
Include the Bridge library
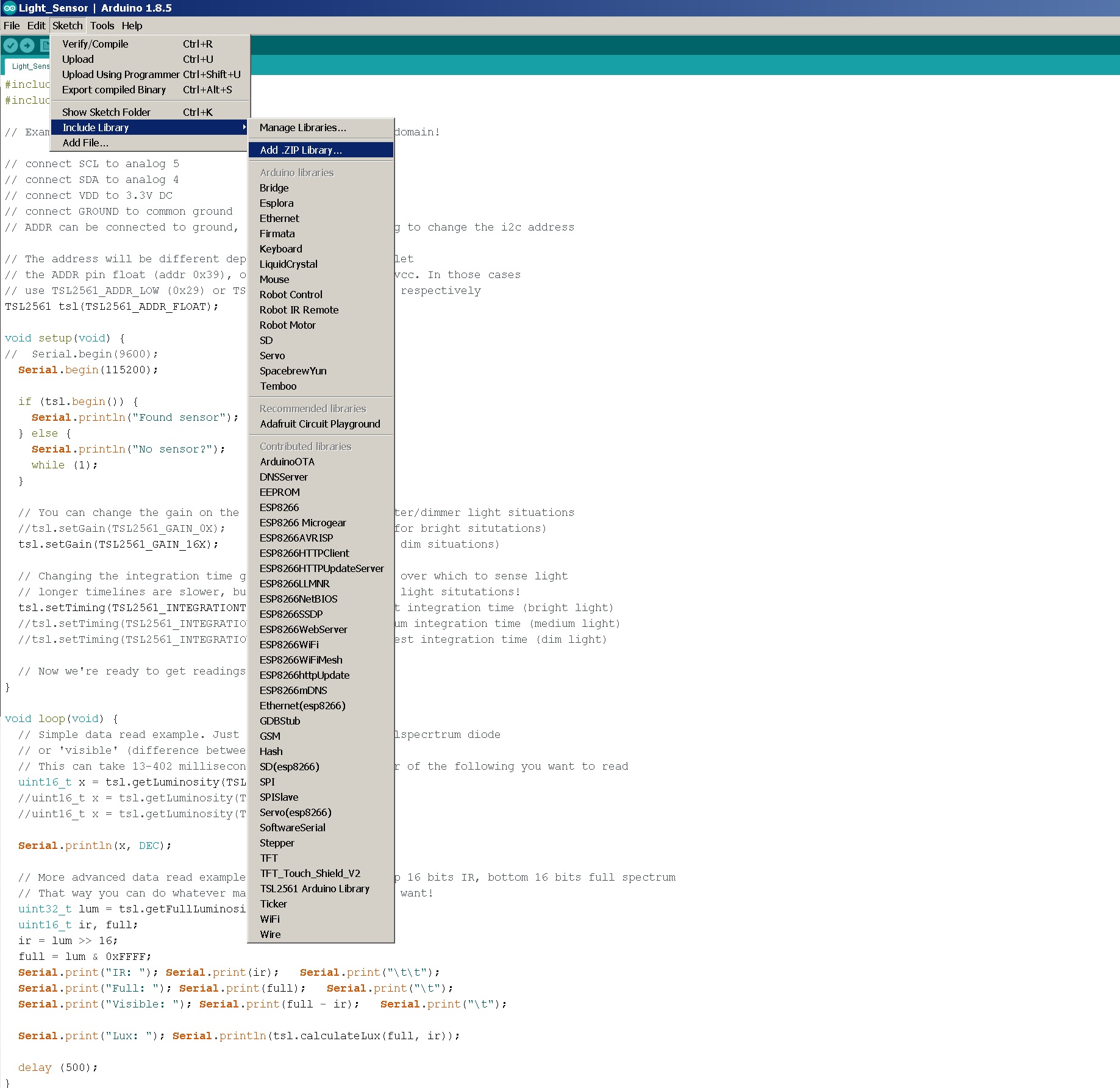pyautogui.click(x=321, y=188)
